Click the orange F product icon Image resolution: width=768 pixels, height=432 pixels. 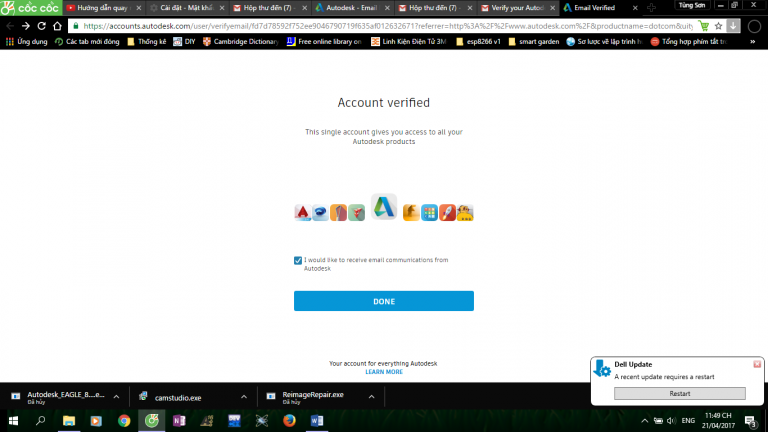point(411,213)
